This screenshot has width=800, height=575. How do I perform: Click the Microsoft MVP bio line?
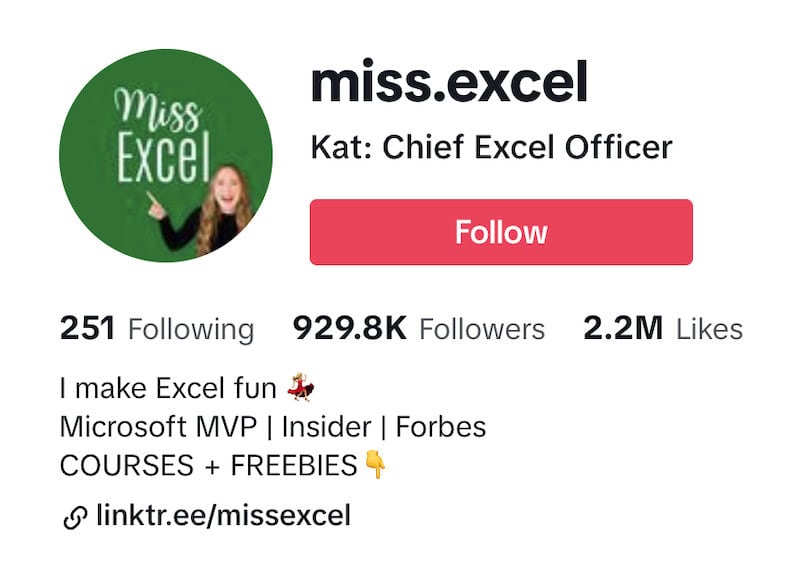(x=273, y=427)
